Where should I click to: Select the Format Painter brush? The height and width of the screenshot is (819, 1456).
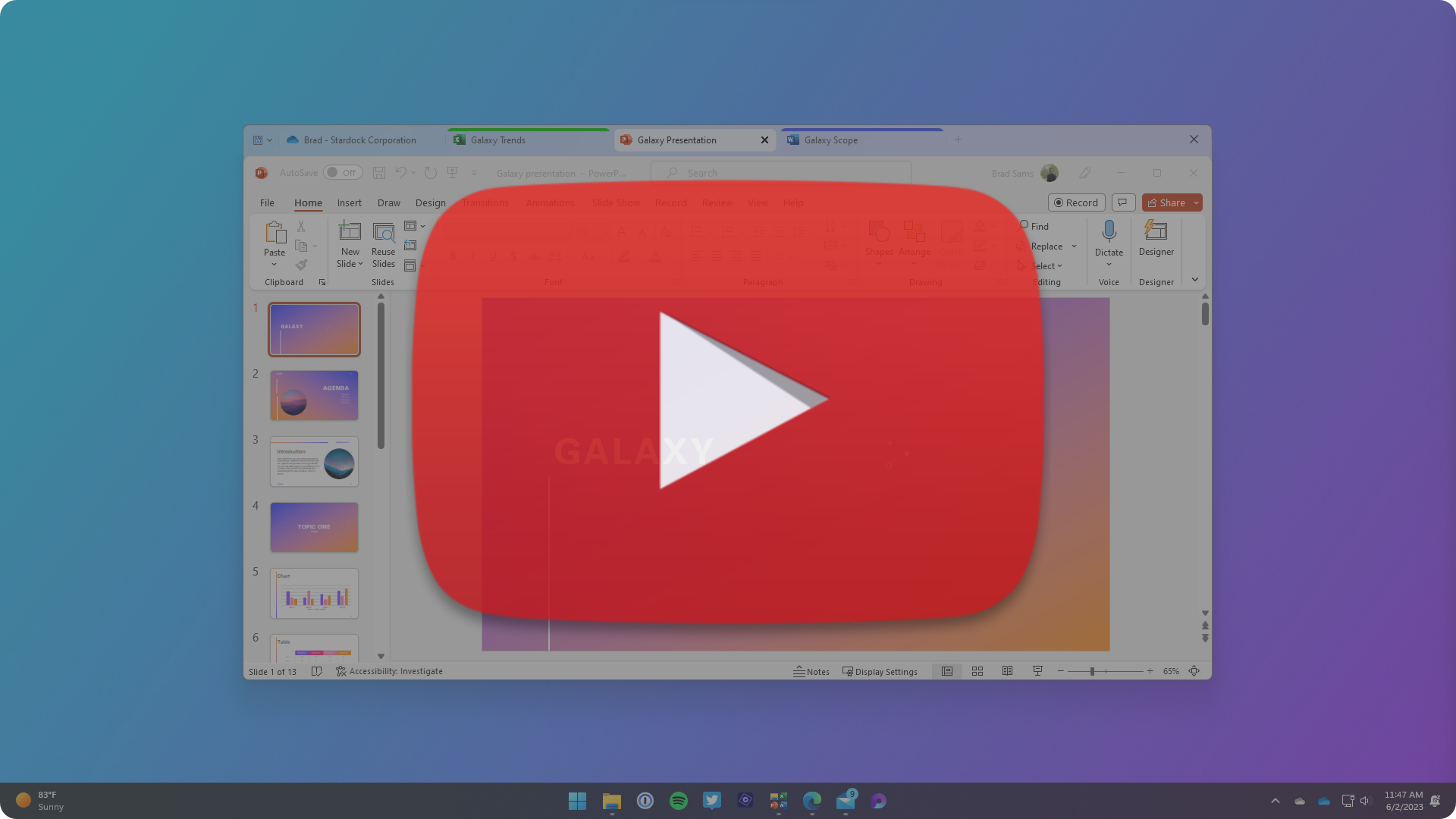click(x=301, y=265)
